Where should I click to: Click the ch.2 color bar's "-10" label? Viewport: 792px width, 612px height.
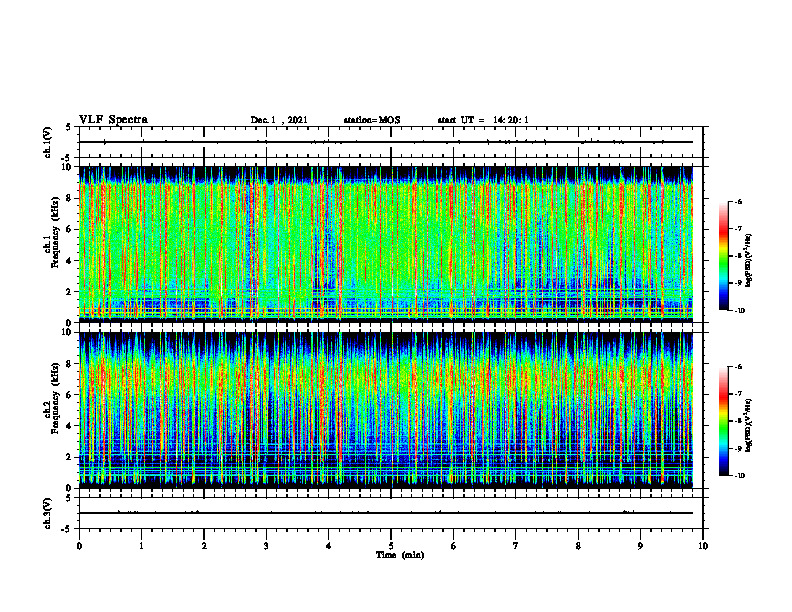[x=739, y=476]
